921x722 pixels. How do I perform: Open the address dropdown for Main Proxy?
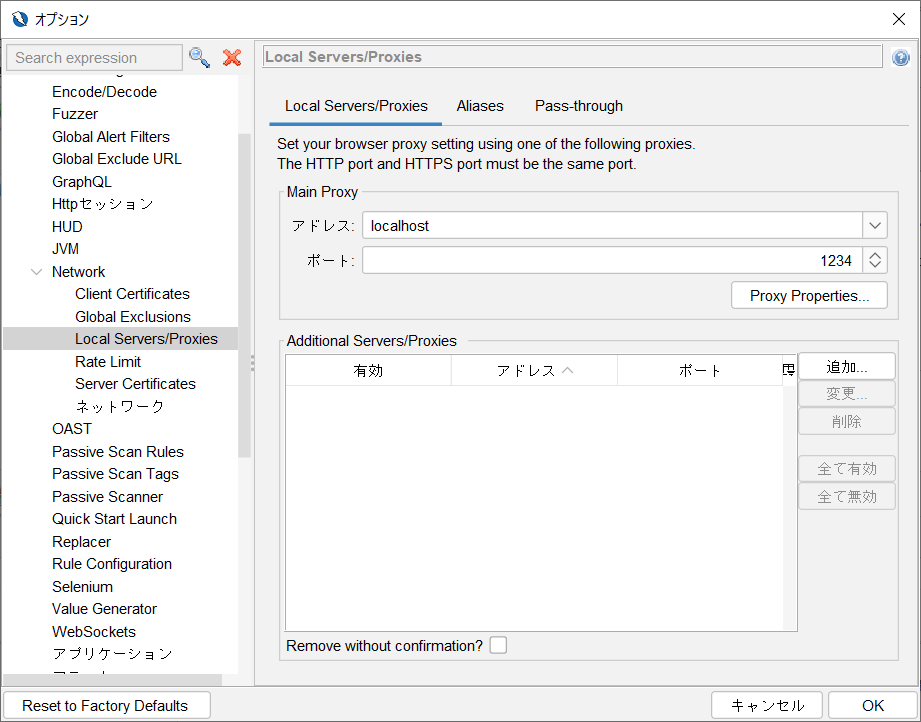pyautogui.click(x=875, y=226)
